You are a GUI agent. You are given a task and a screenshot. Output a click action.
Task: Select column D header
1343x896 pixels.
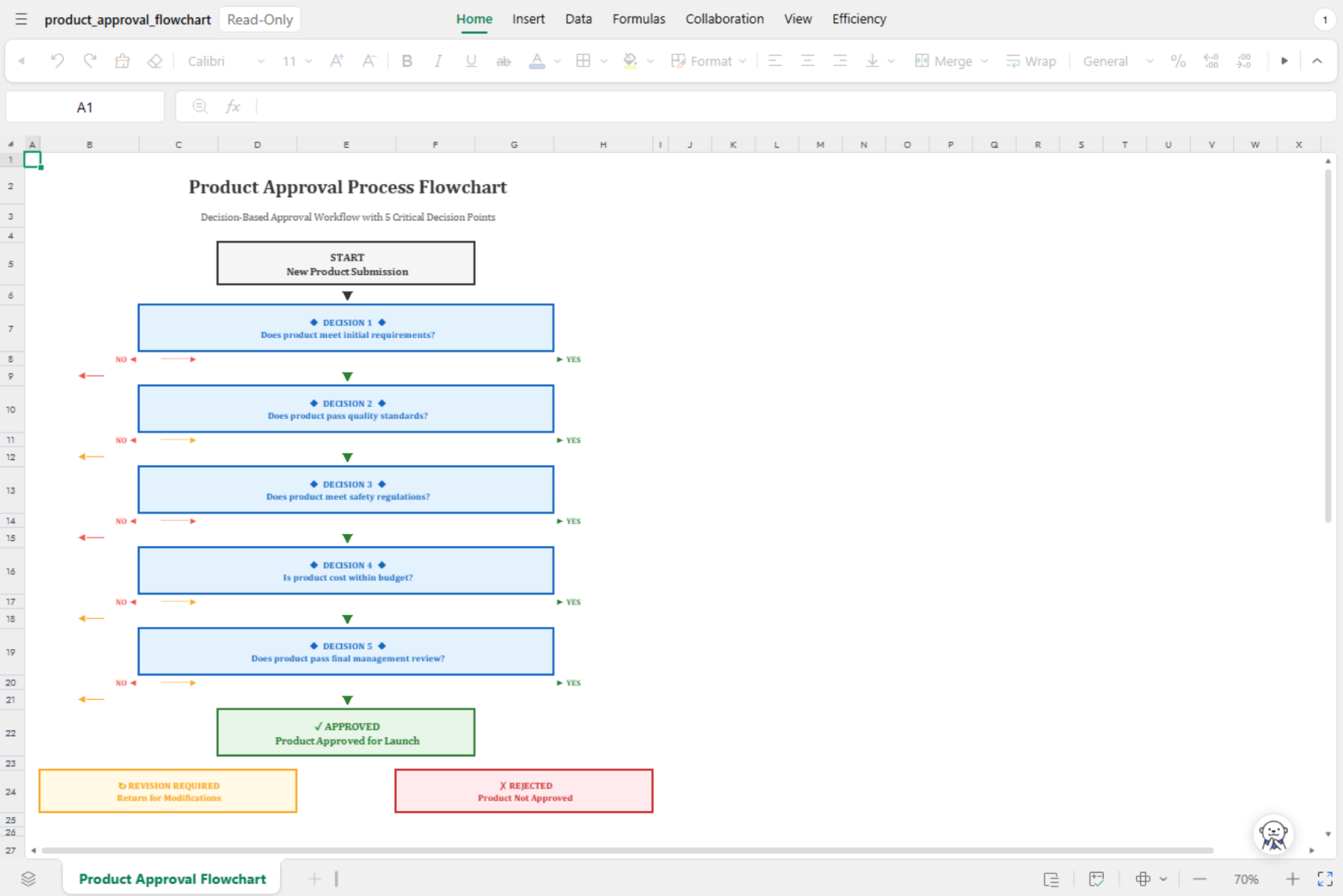tap(257, 144)
